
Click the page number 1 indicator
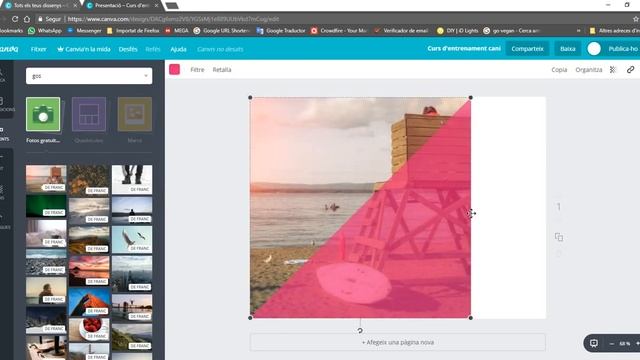tap(559, 207)
